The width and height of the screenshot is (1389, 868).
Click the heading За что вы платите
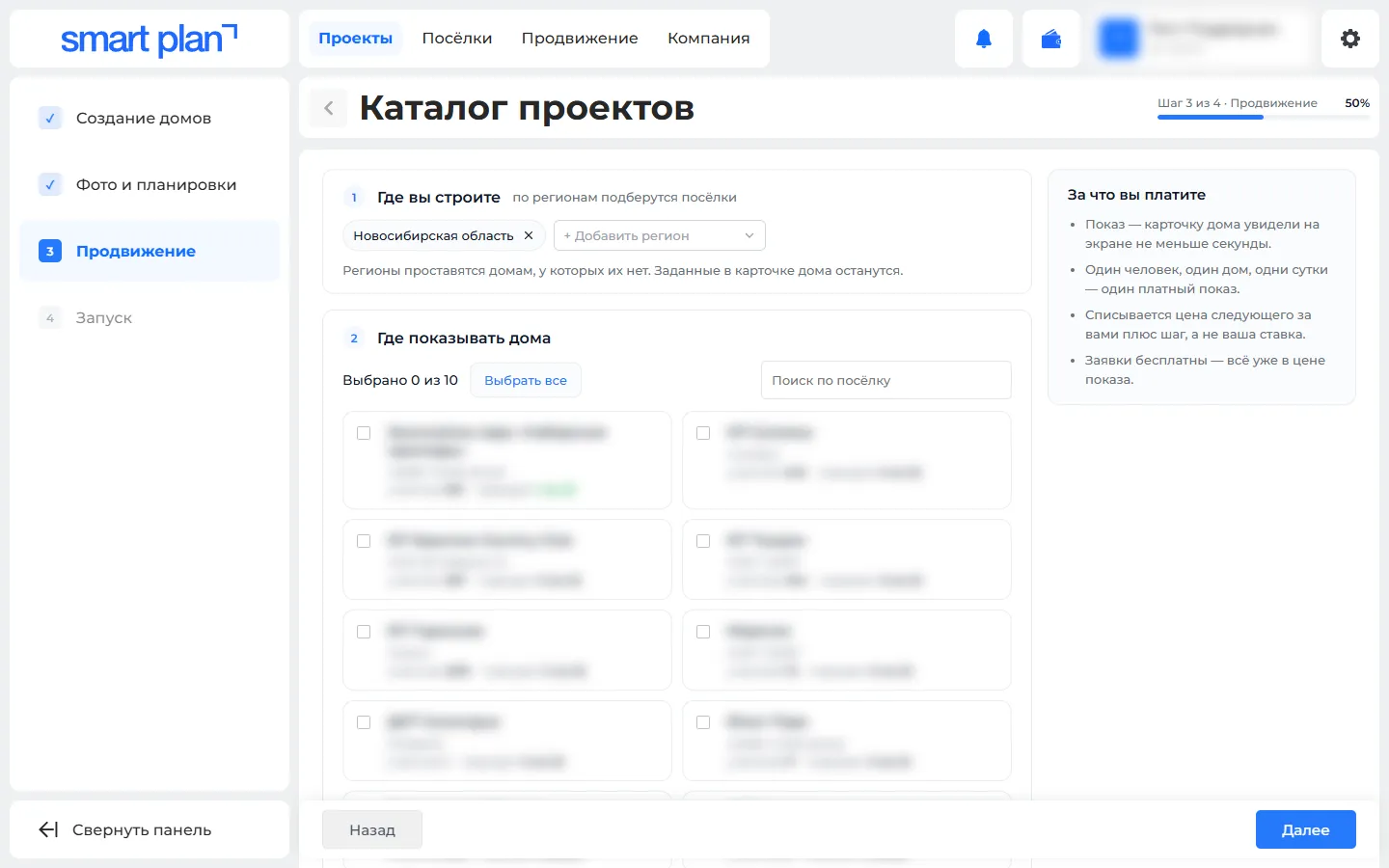point(1136,195)
